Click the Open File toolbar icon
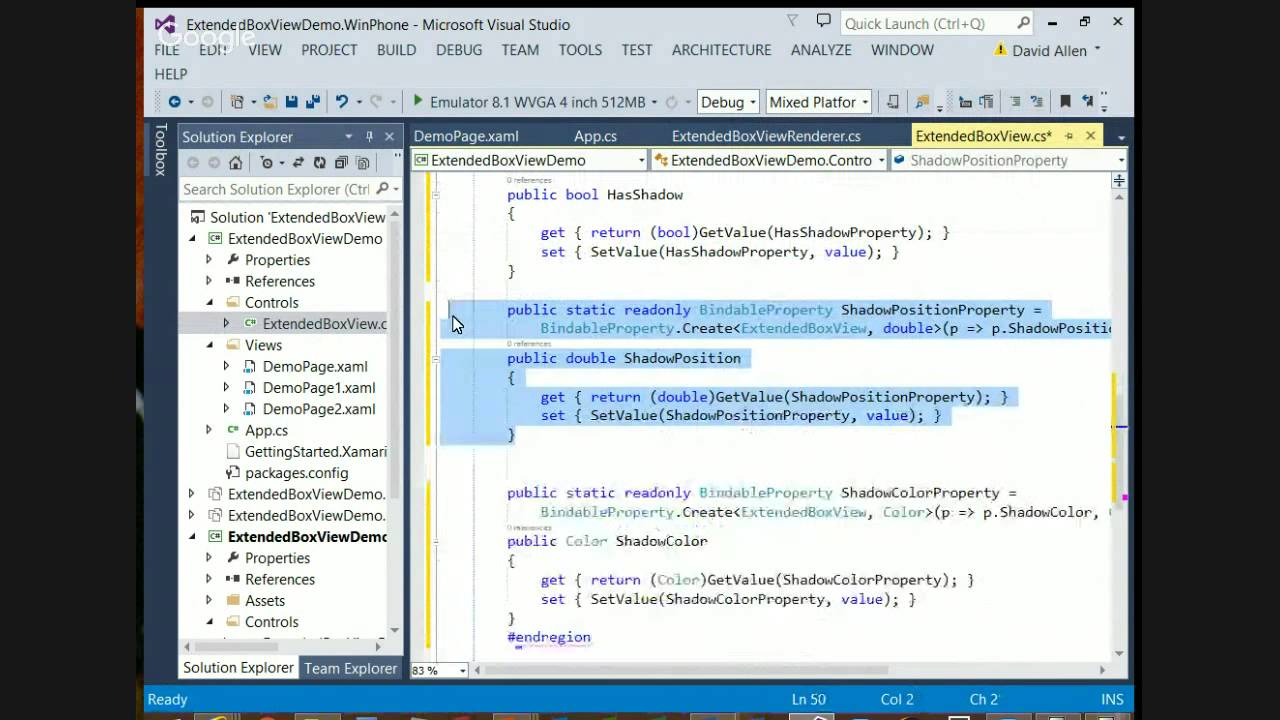Viewport: 1280px width, 720px height. click(270, 102)
